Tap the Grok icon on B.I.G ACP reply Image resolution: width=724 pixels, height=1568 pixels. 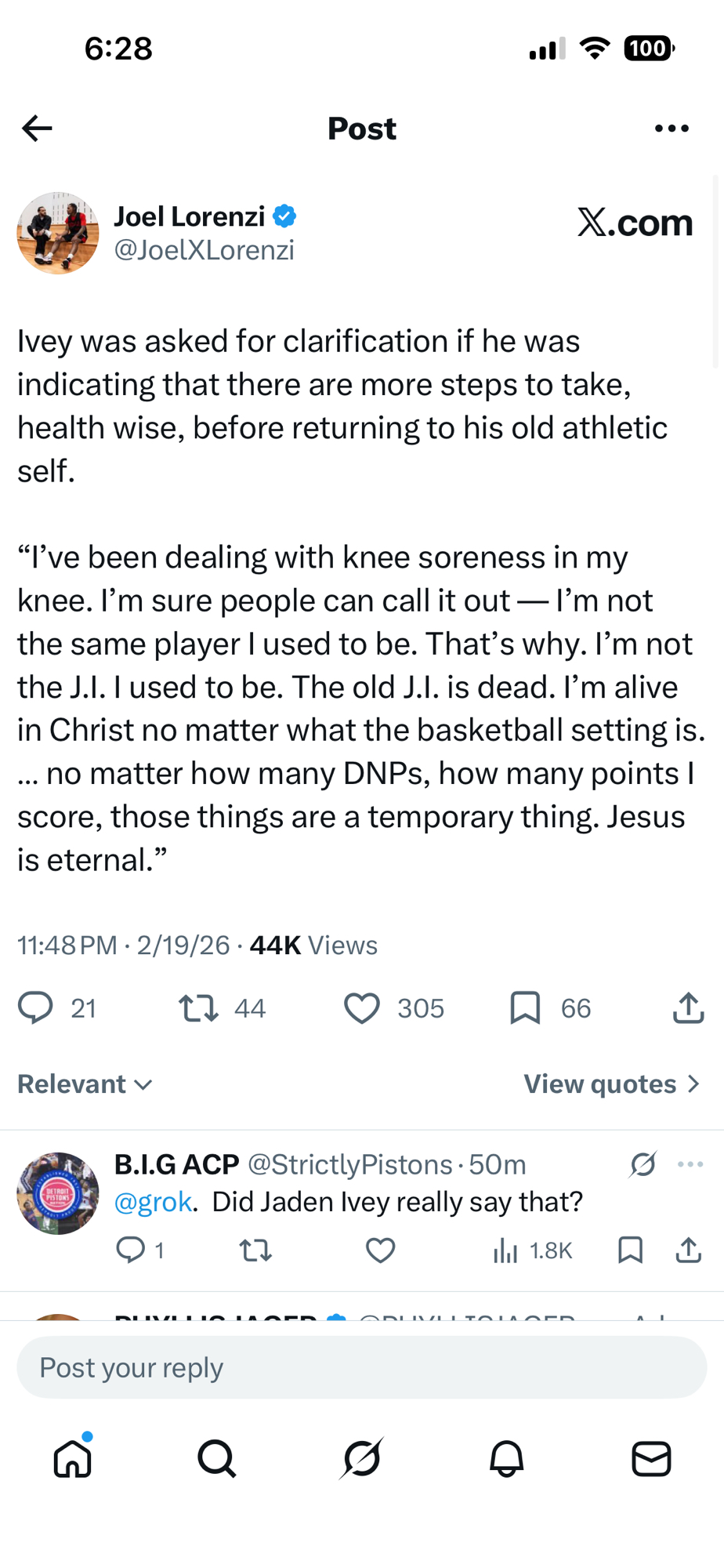point(643,1164)
